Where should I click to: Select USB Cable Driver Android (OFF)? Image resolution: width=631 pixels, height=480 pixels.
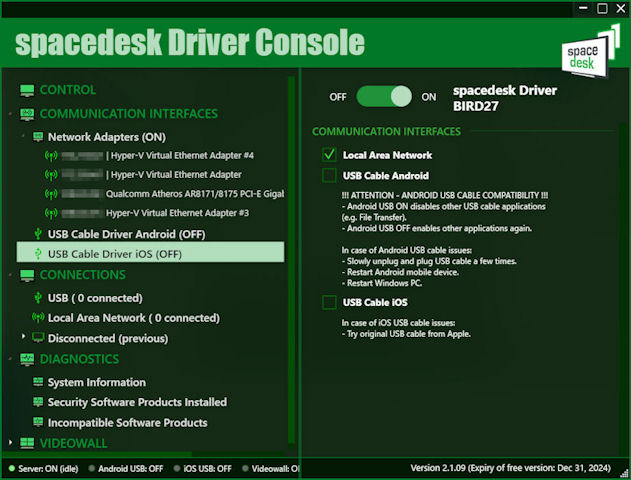(126, 234)
